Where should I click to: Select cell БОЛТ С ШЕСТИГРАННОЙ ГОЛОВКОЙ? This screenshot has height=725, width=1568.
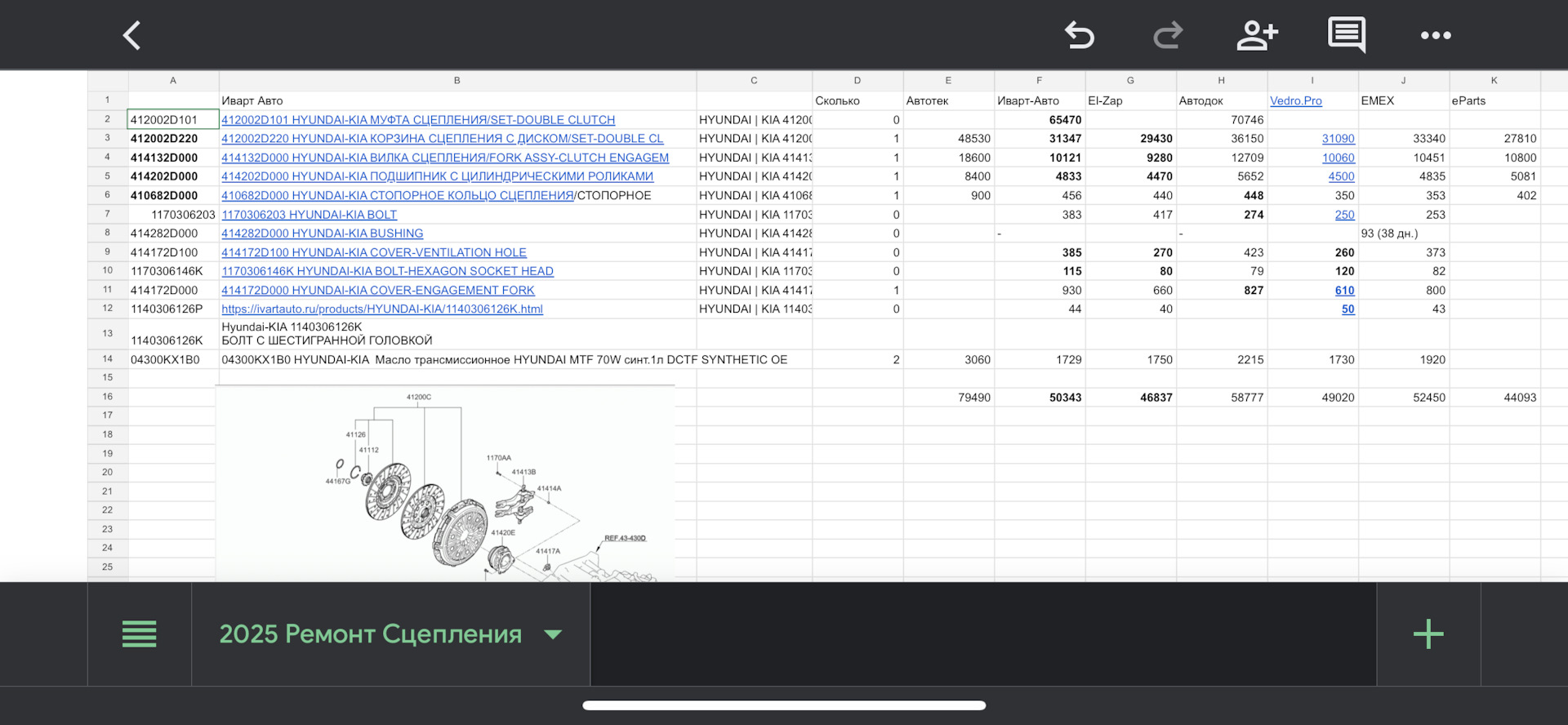coord(457,334)
